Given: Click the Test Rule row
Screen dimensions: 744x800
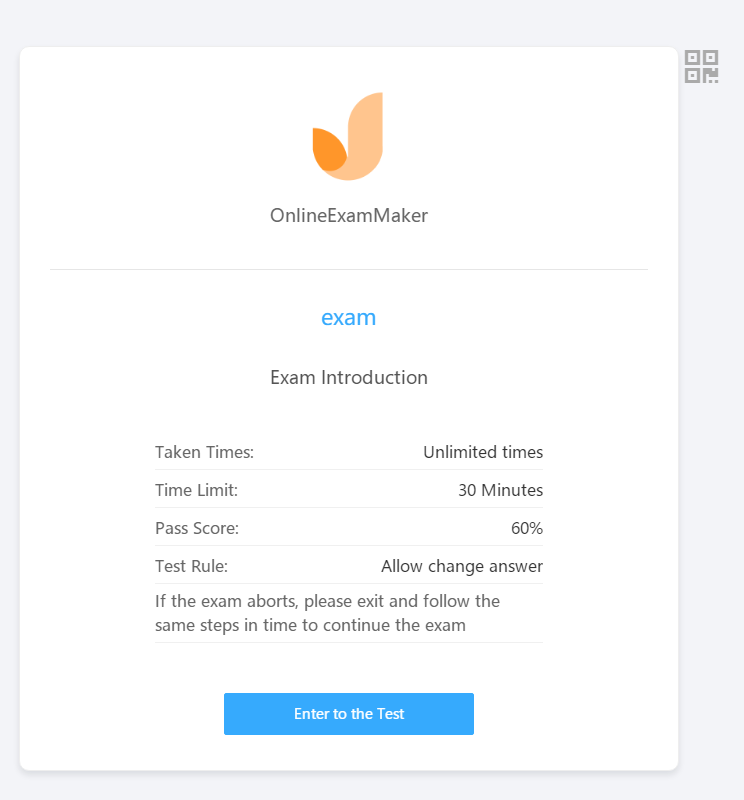Looking at the screenshot, I should click(349, 566).
